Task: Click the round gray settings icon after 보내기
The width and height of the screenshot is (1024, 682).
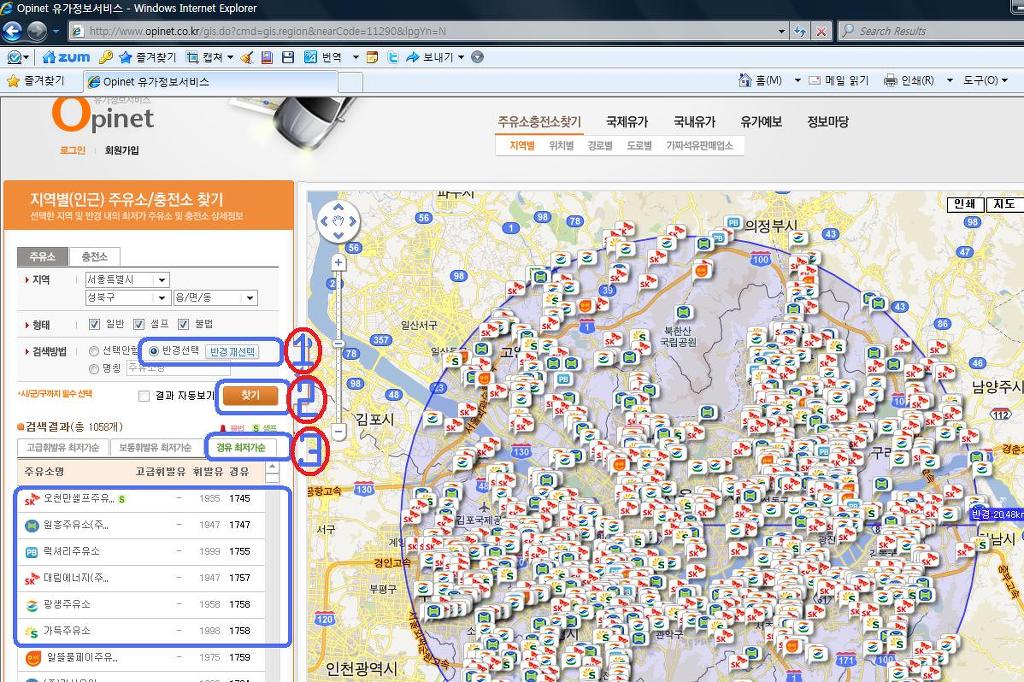Action: pyautogui.click(x=477, y=57)
